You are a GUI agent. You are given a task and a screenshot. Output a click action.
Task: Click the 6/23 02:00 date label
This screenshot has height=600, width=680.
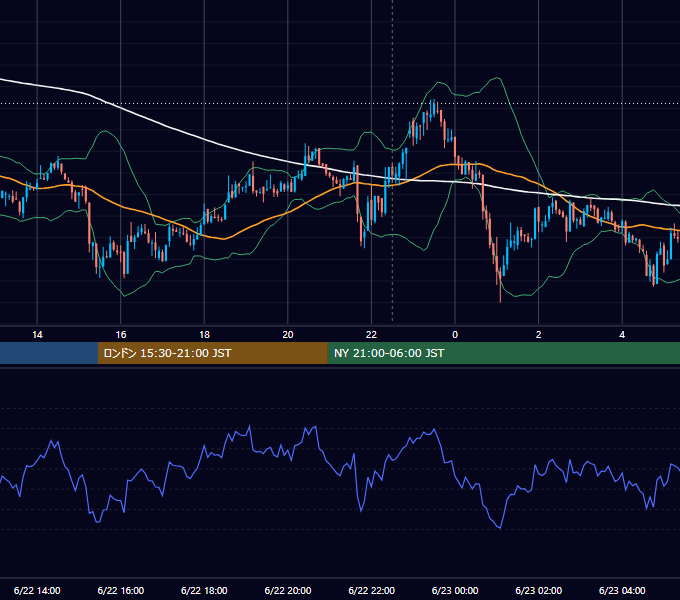[x=539, y=590]
